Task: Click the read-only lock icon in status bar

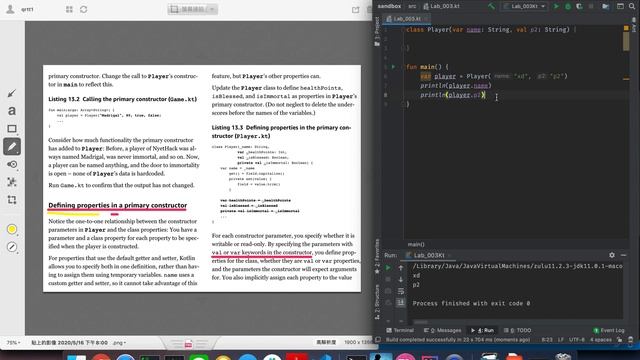Action: [620, 340]
